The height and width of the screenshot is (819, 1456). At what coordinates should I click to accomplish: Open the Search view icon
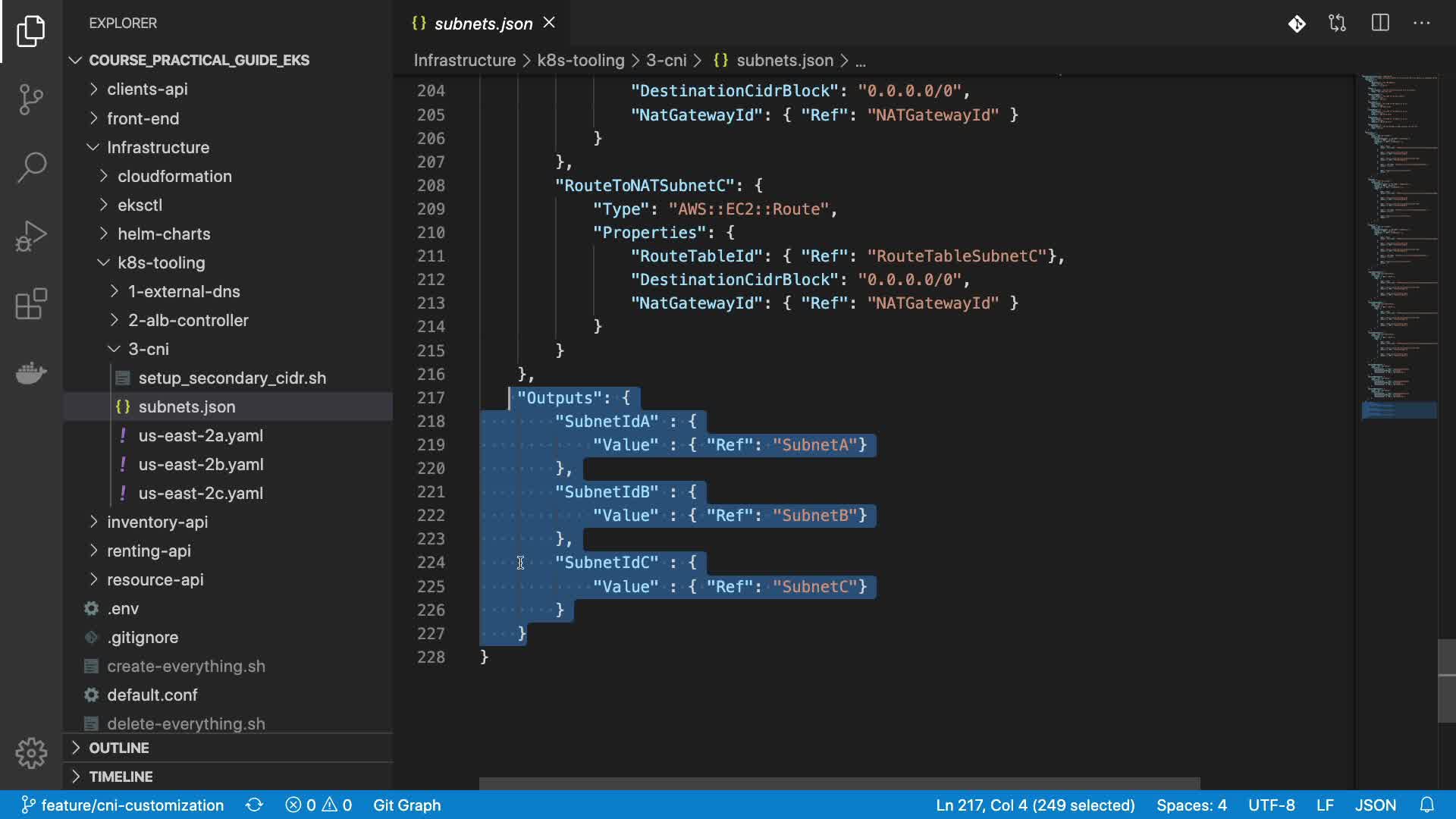tap(31, 168)
